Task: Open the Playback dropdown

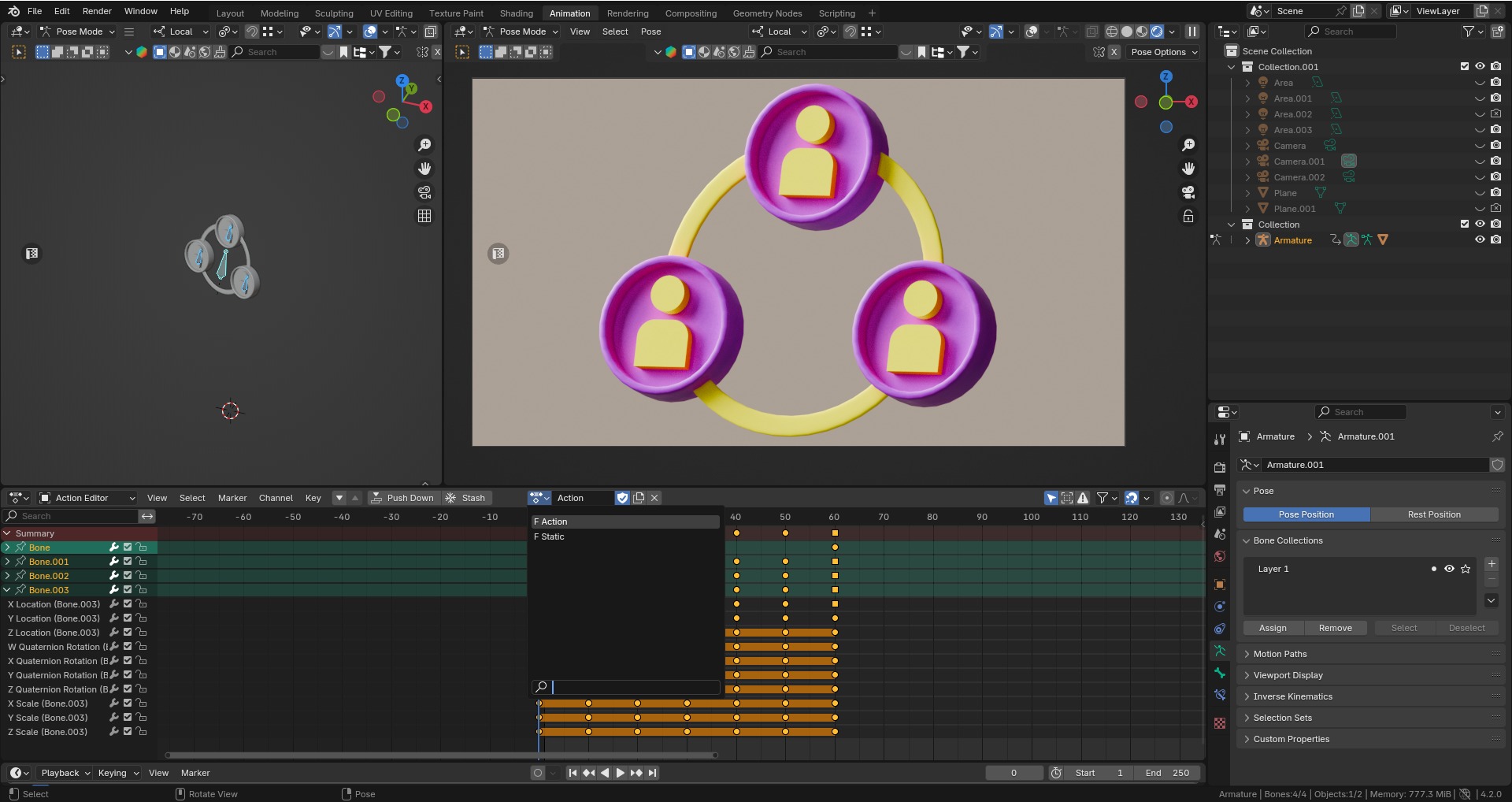Action: click(65, 773)
